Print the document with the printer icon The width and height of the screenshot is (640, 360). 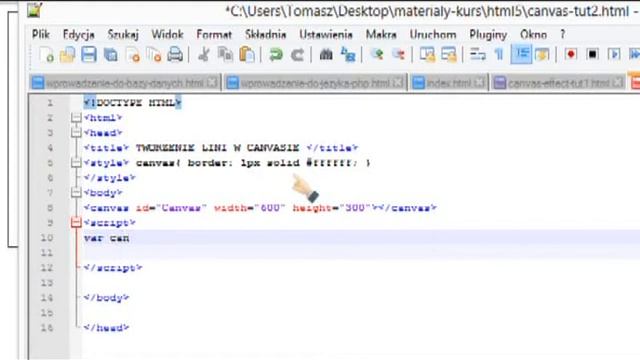click(x=175, y=54)
